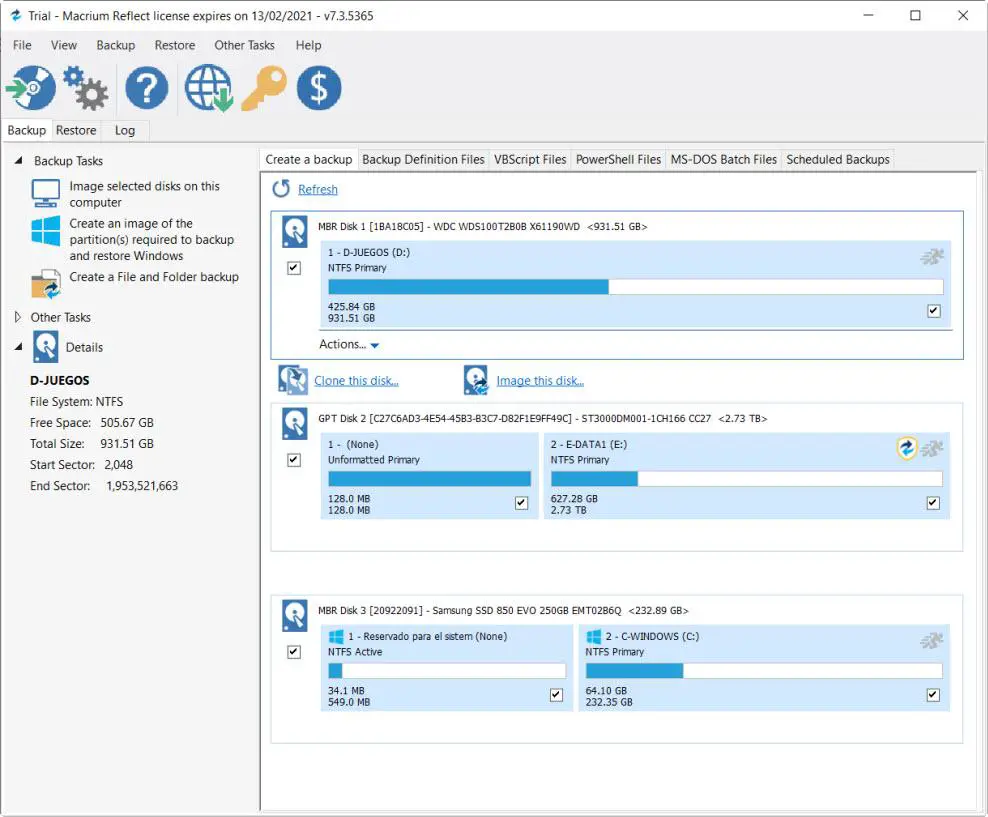Image resolution: width=988 pixels, height=817 pixels.
Task: Click the golden key license icon
Action: point(263,89)
